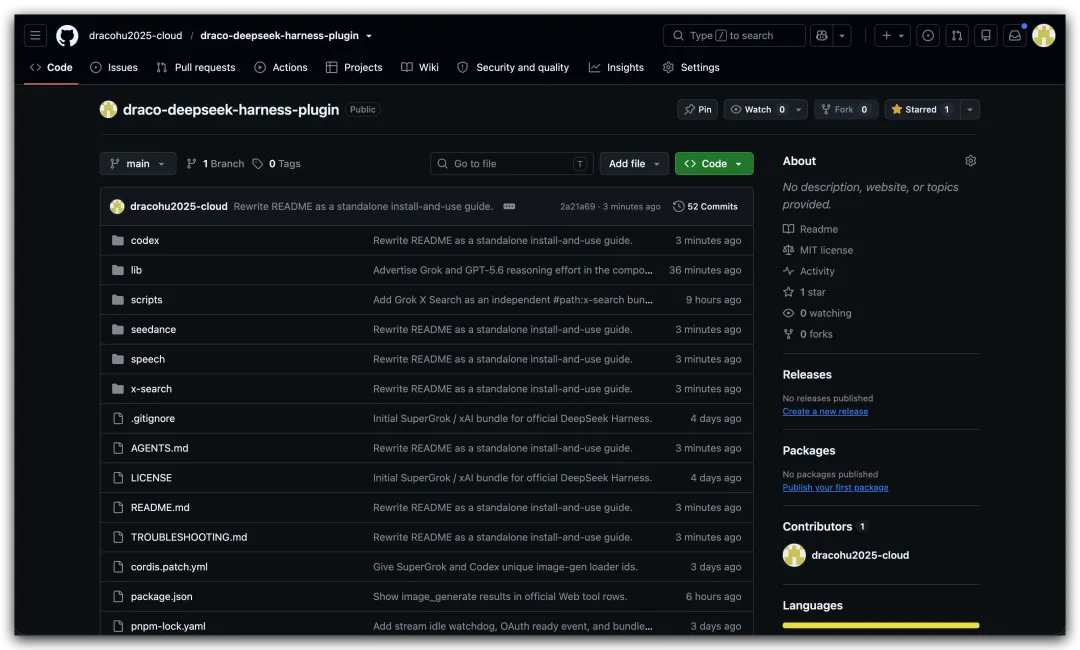Expand the commit message ellipsis icon

[x=509, y=207]
